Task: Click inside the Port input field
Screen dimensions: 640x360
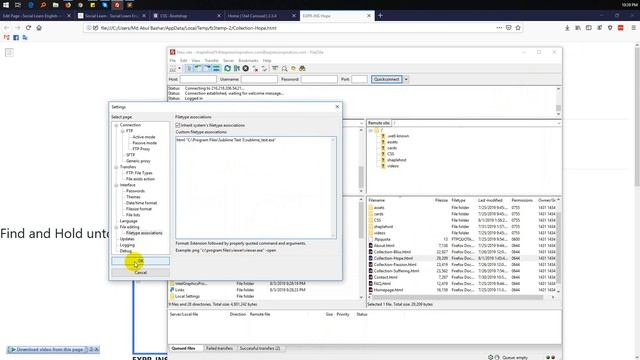Action: [x=360, y=79]
